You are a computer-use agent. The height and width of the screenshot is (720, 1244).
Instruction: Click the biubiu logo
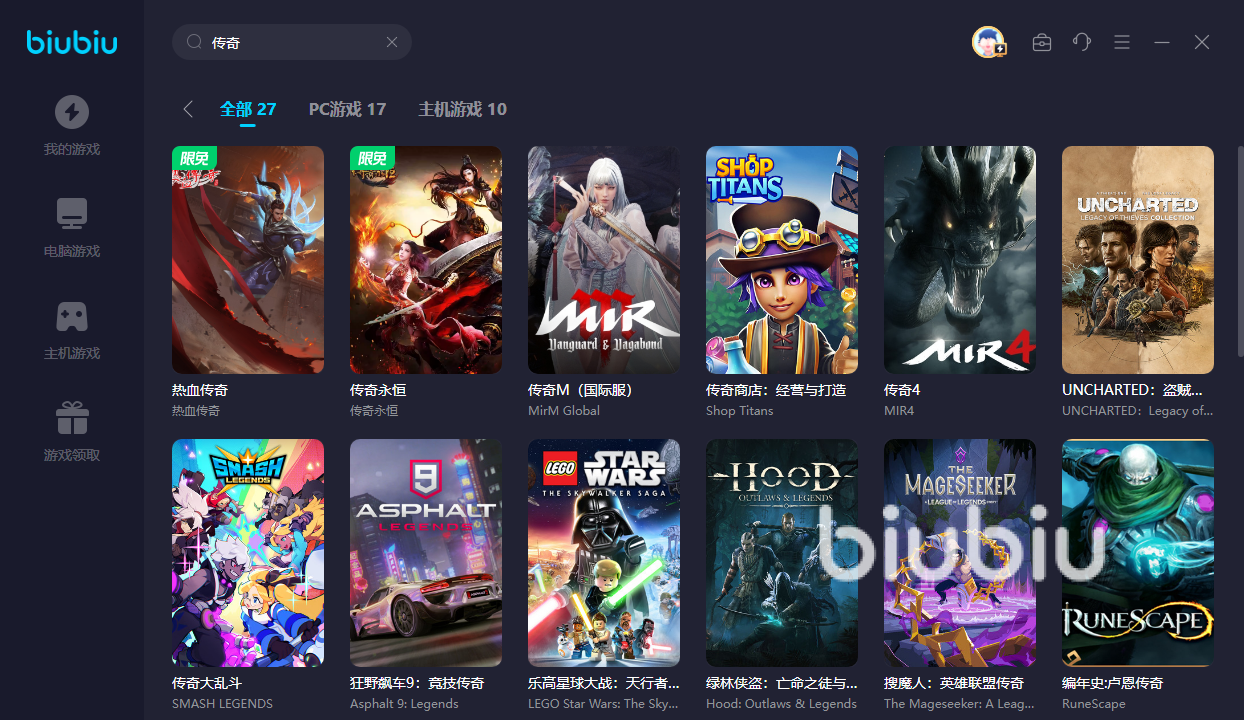(x=72, y=42)
